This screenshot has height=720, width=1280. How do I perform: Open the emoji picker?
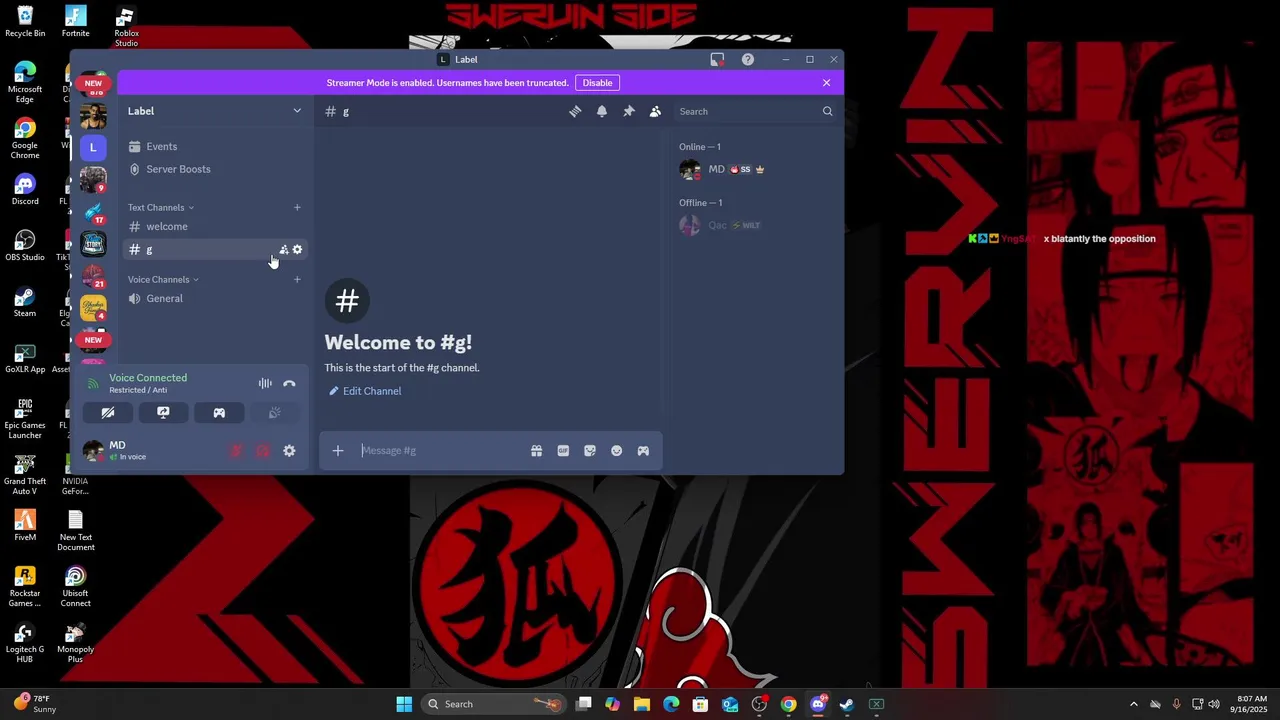(x=616, y=451)
